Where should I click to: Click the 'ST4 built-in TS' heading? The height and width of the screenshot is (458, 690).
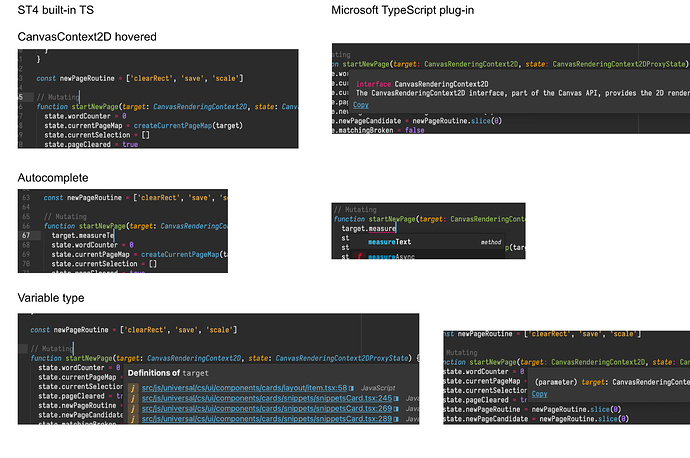pos(56,10)
